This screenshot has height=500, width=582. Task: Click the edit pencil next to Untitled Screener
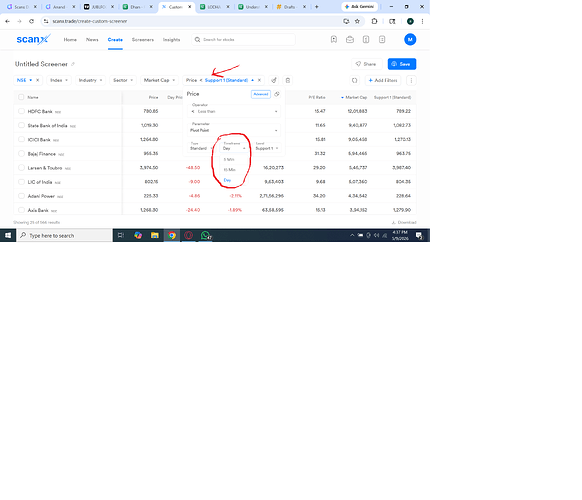coord(73,64)
